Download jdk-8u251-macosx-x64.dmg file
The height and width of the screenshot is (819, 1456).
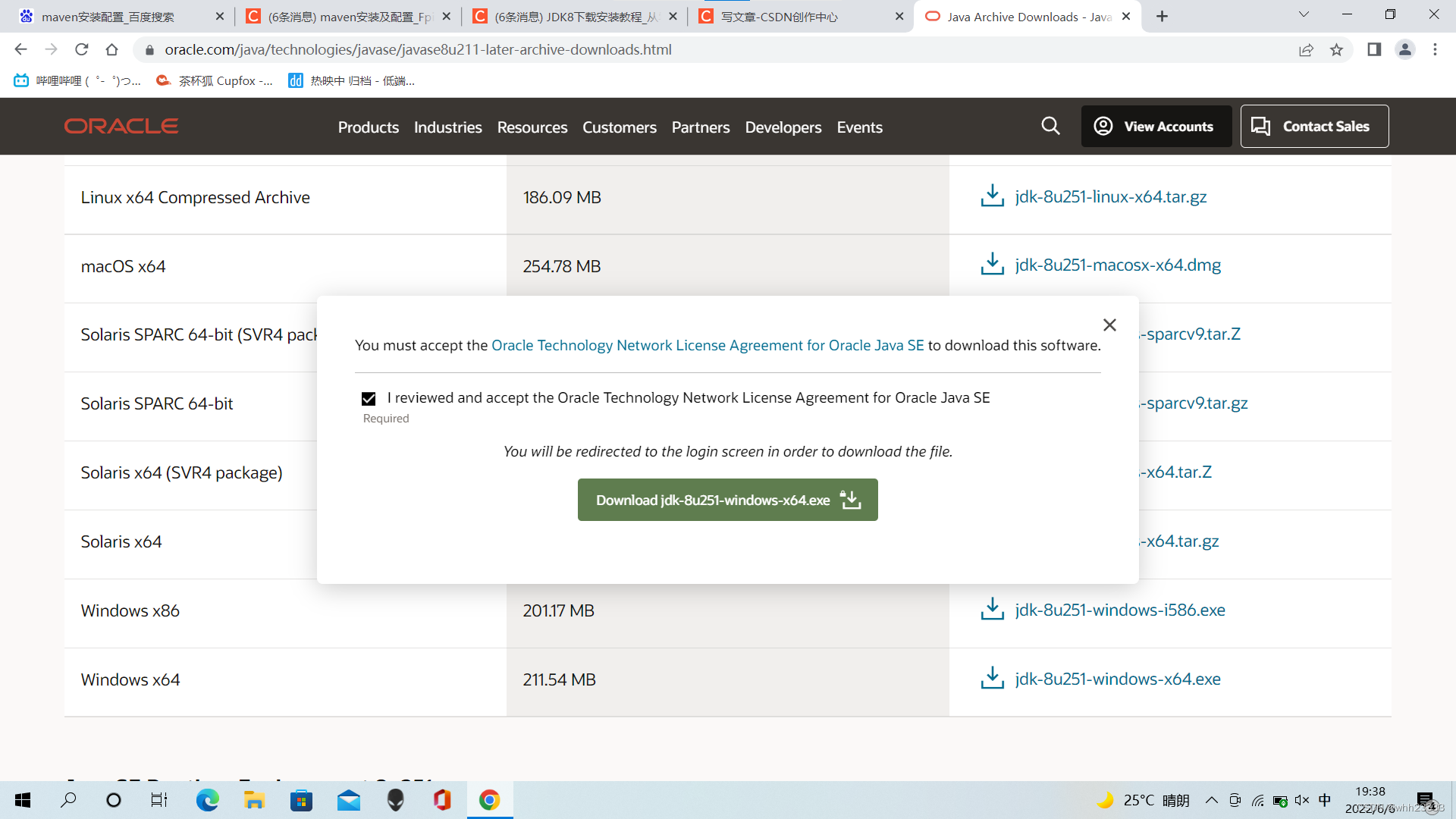click(x=1118, y=265)
